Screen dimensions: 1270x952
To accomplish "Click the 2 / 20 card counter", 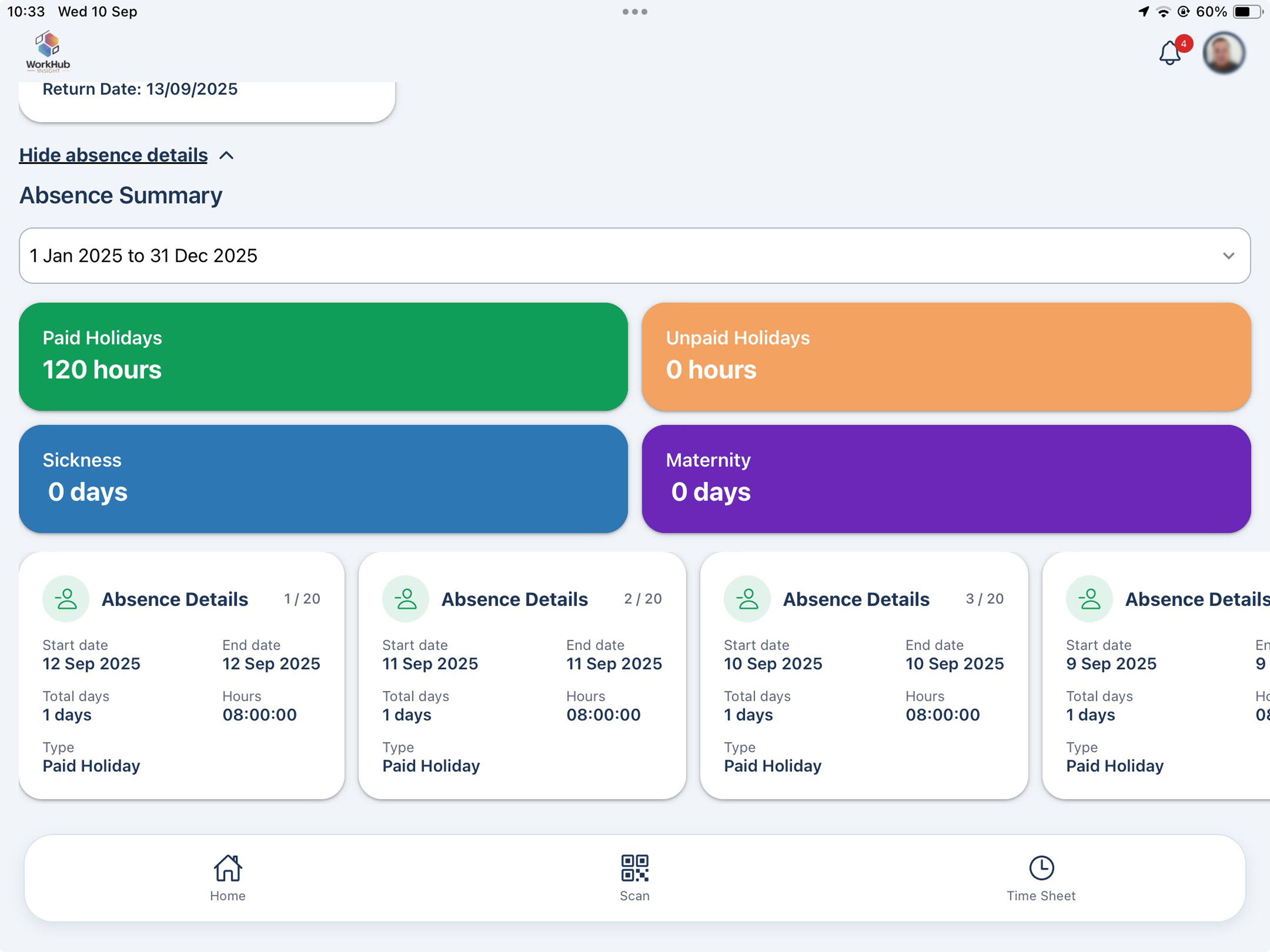I will pos(643,599).
